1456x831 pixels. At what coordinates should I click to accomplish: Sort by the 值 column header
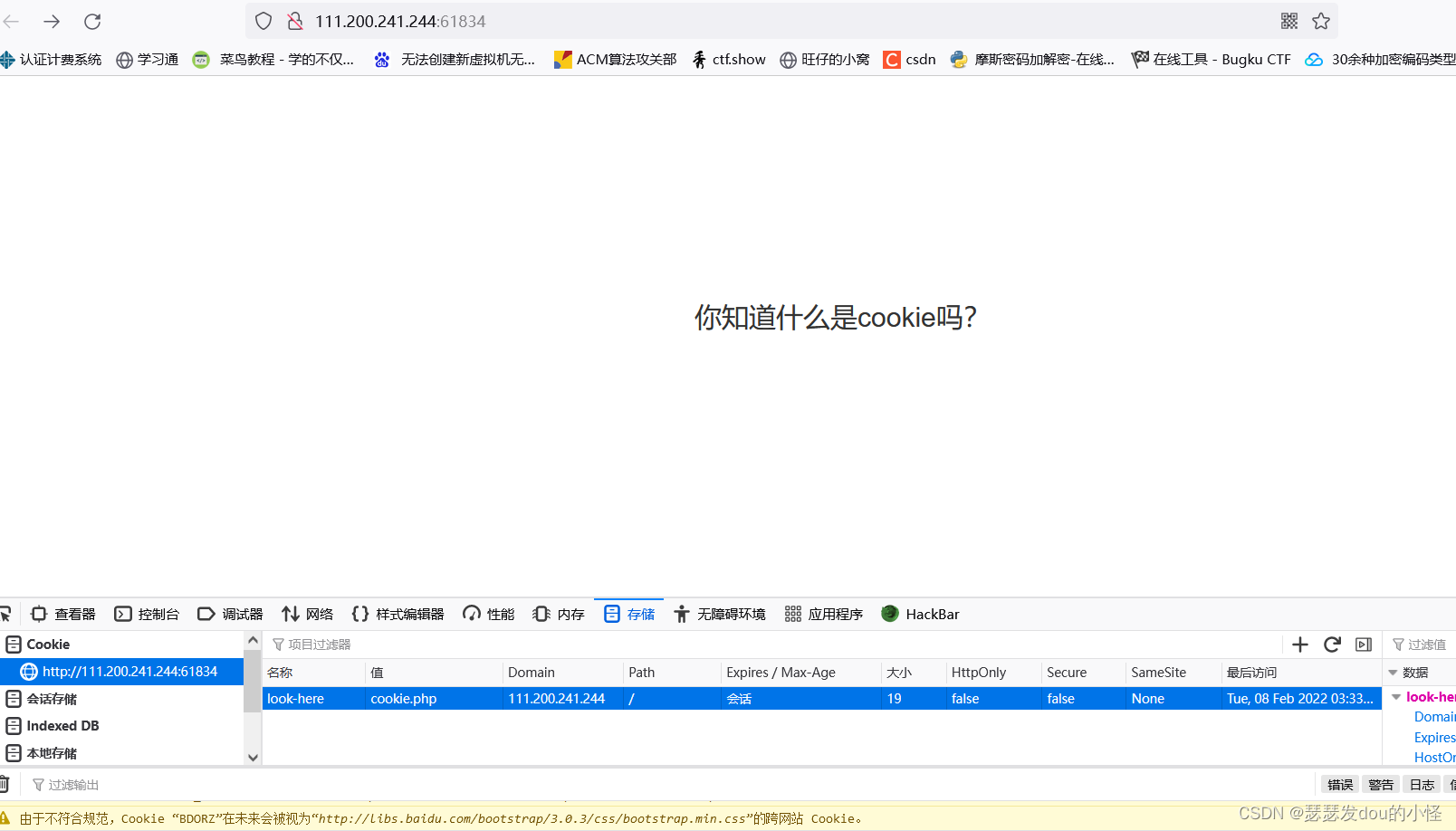coord(434,673)
